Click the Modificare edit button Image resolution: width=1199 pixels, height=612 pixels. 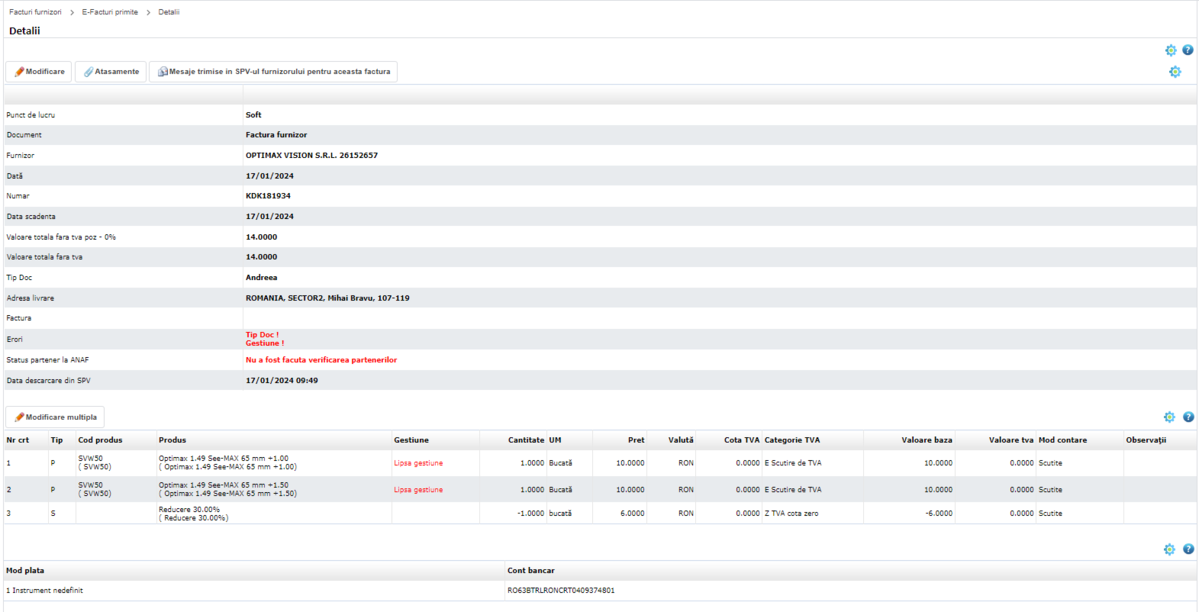point(39,72)
